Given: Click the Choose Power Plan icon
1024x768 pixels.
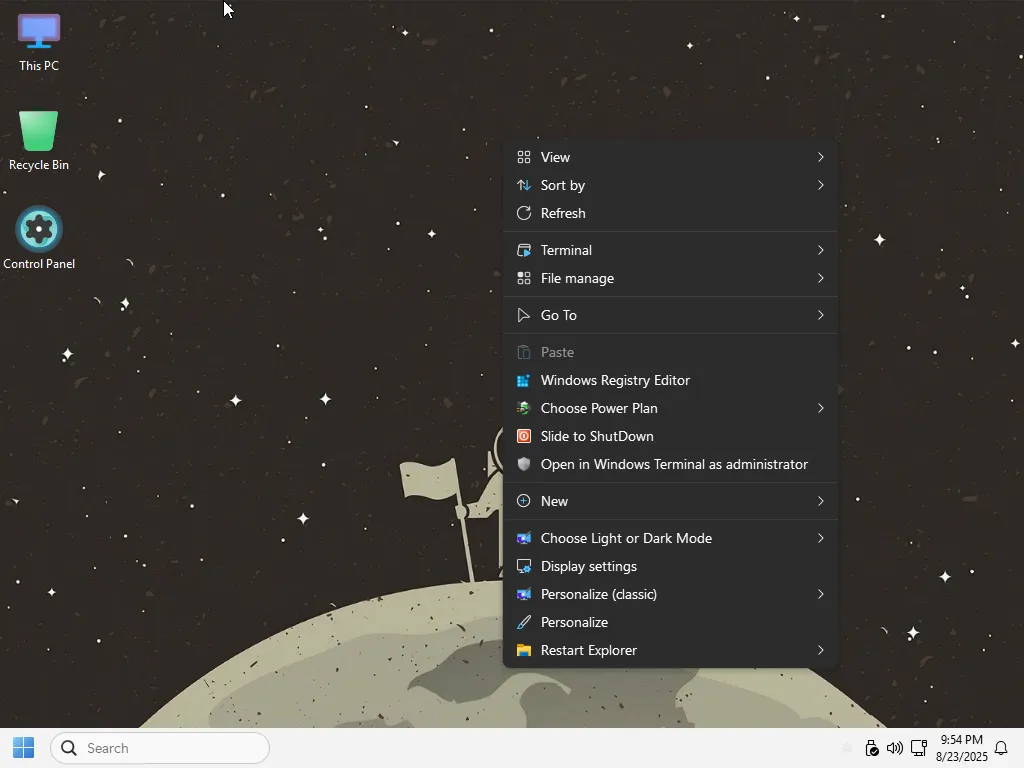Looking at the screenshot, I should [524, 408].
